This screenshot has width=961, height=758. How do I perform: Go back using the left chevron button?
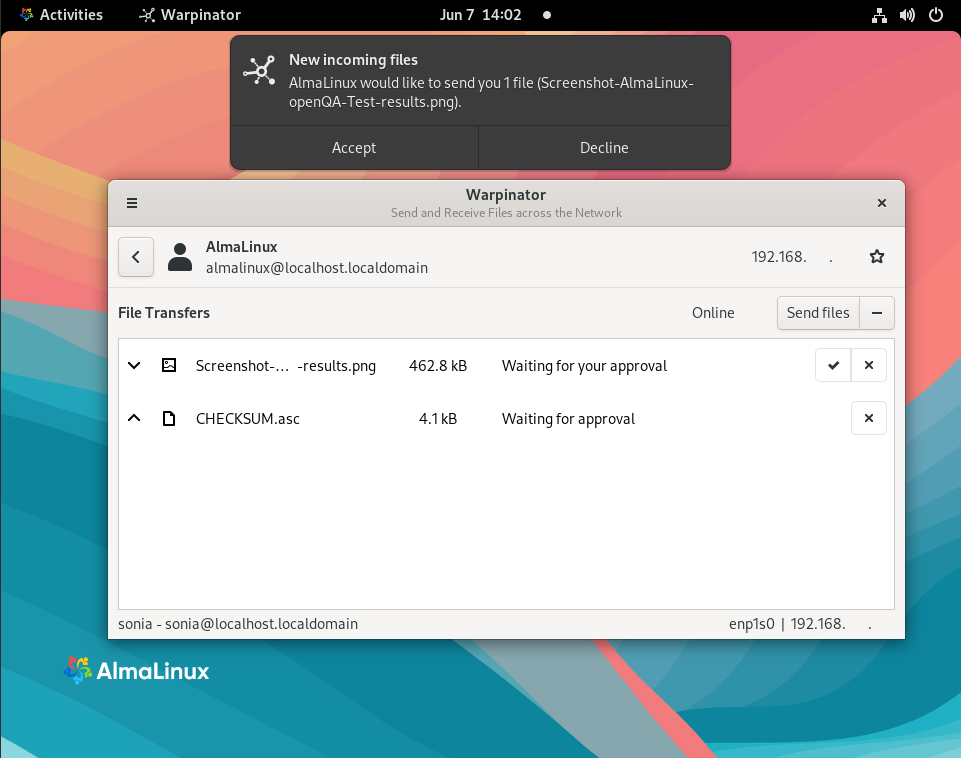136,257
